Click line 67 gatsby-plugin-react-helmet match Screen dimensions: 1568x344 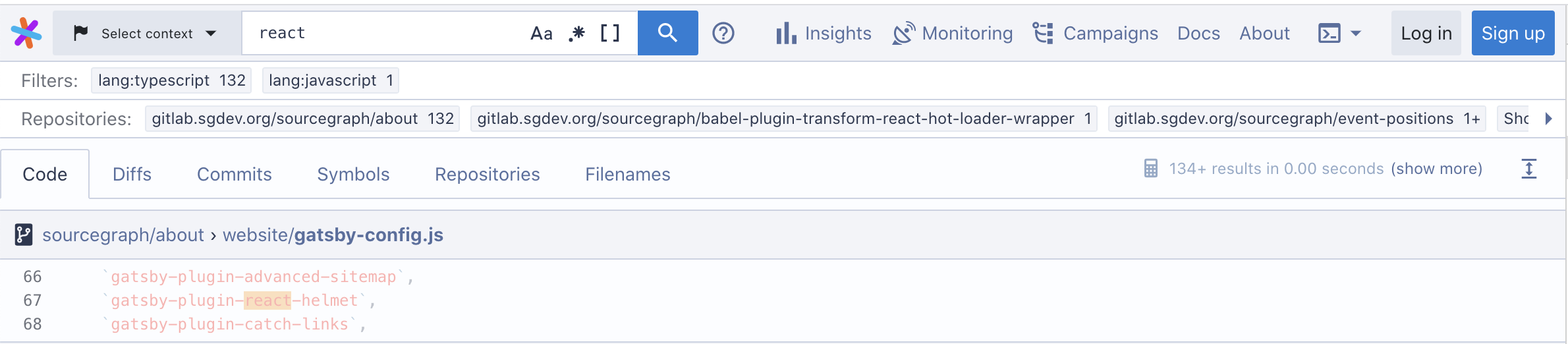[238, 301]
